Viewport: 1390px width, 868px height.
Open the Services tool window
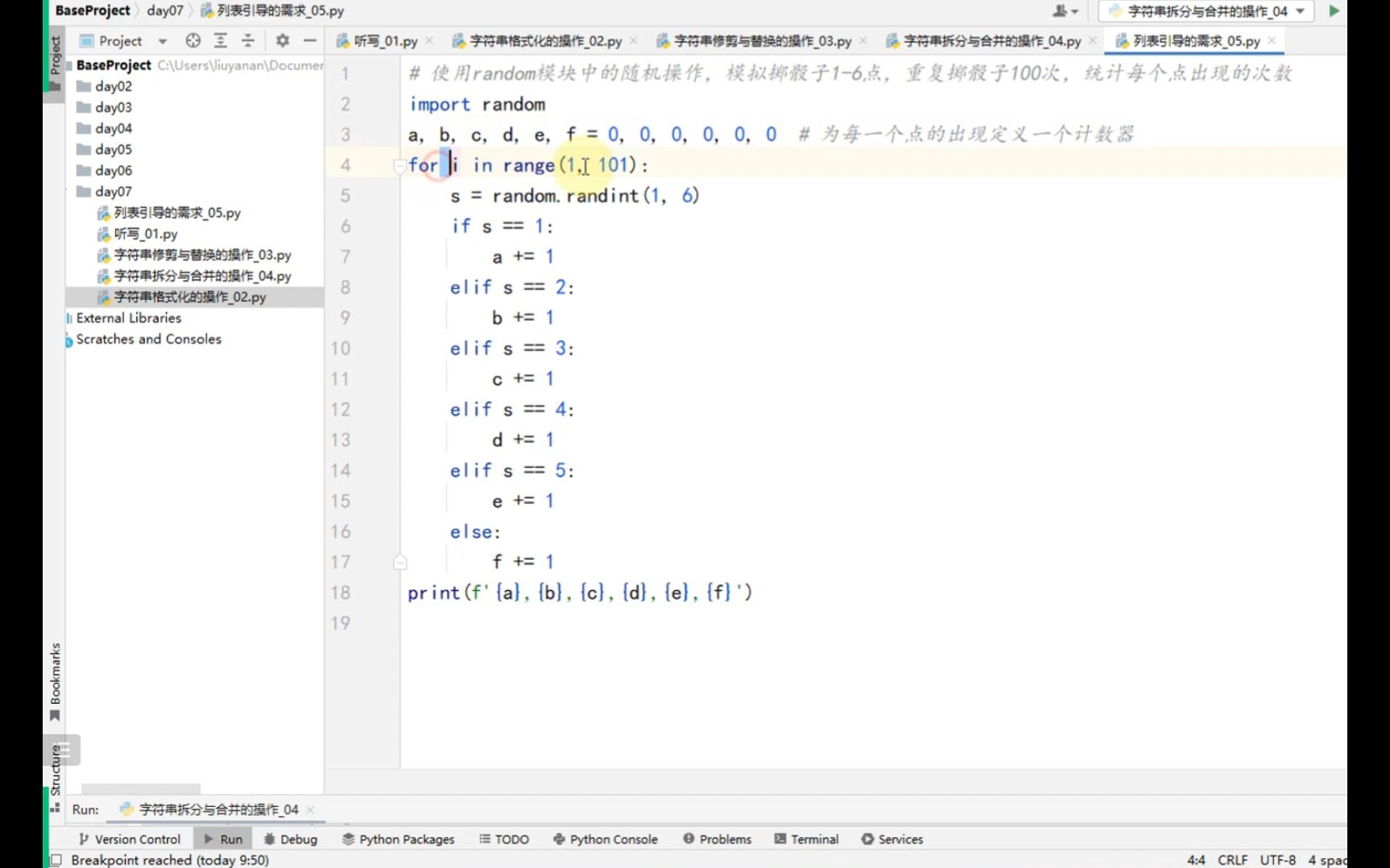(x=892, y=839)
